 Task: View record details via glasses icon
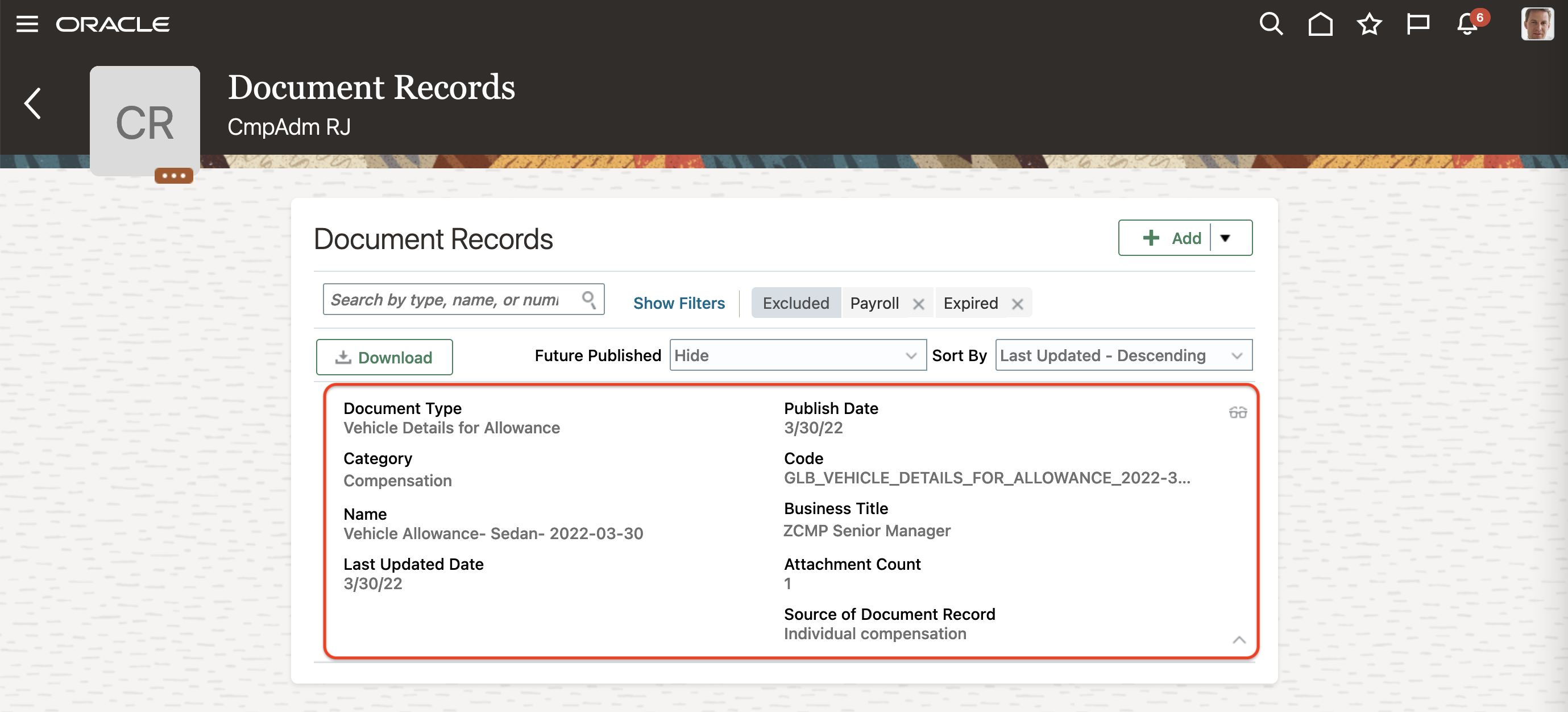(1238, 412)
